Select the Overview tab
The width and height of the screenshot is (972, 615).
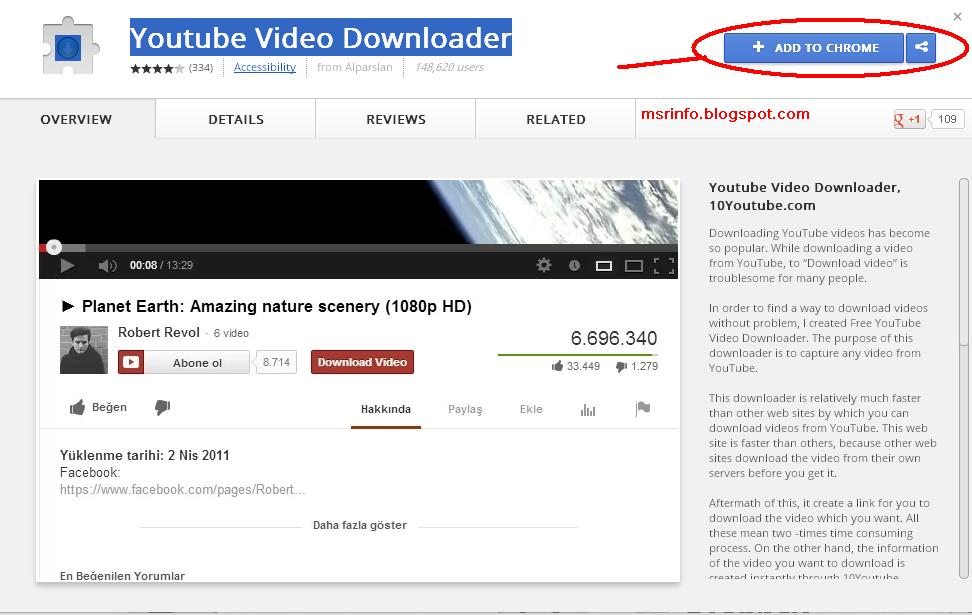(x=76, y=119)
